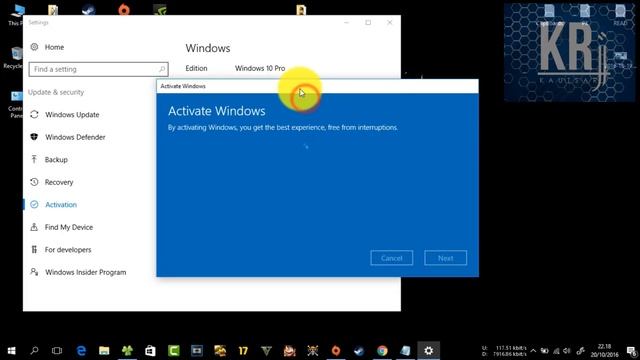The height and width of the screenshot is (360, 640).
Task: Open the green clover app on taskbar
Action: (x=127, y=351)
